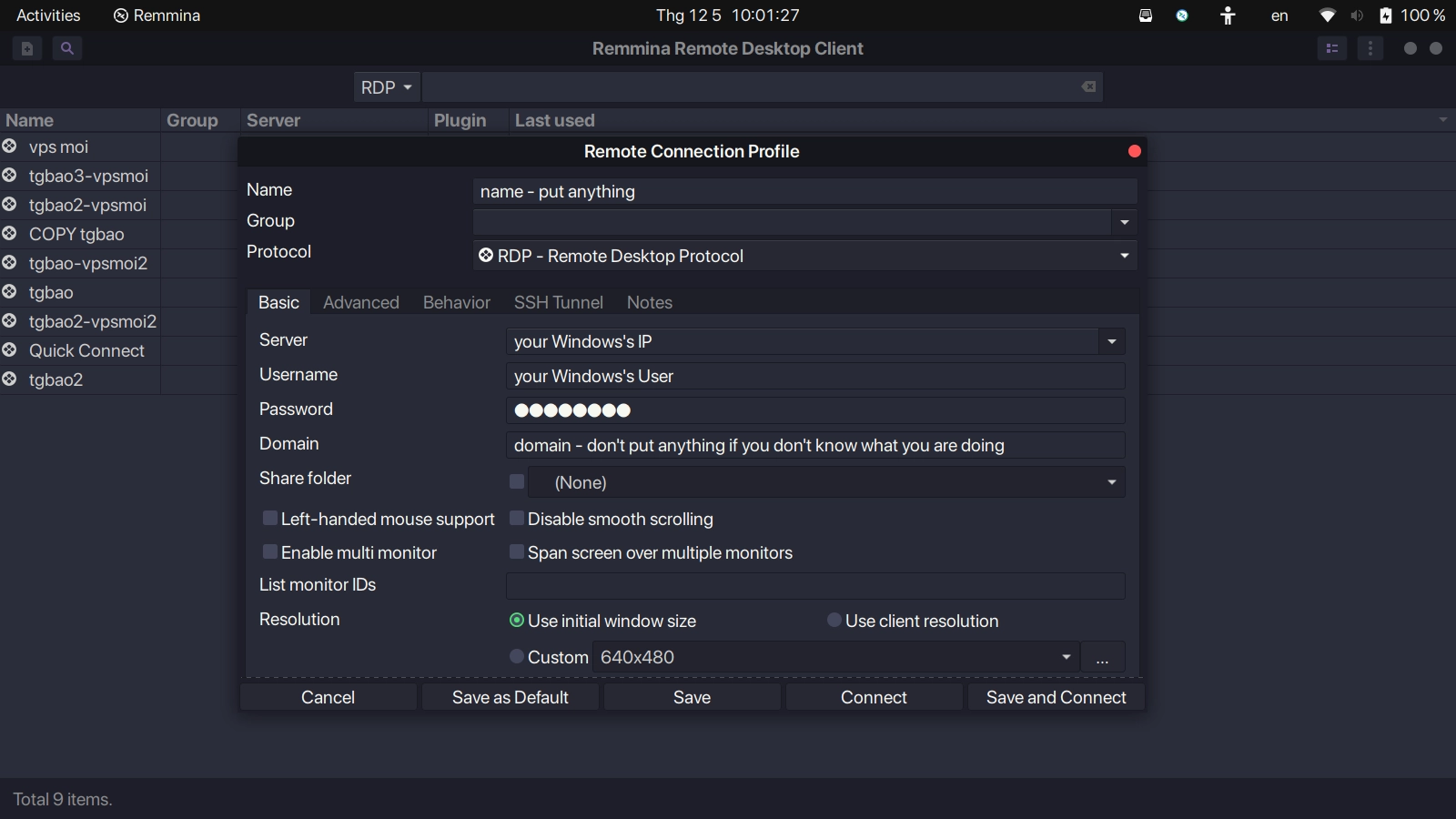Click the icon beside tgbao2-vpsmoi2
The image size is (1456, 819).
click(9, 320)
